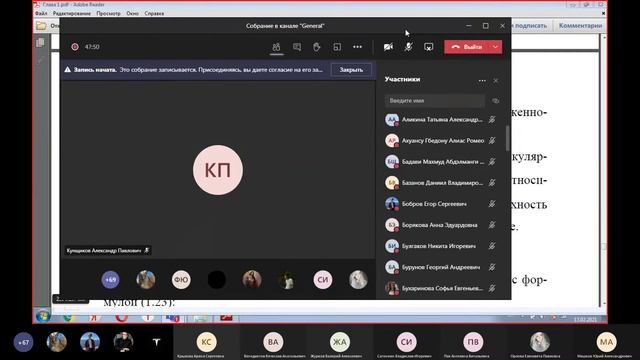This screenshot has height=360, width=640.
Task: Click mic icon for Бадави Махмуд
Action: (x=492, y=162)
